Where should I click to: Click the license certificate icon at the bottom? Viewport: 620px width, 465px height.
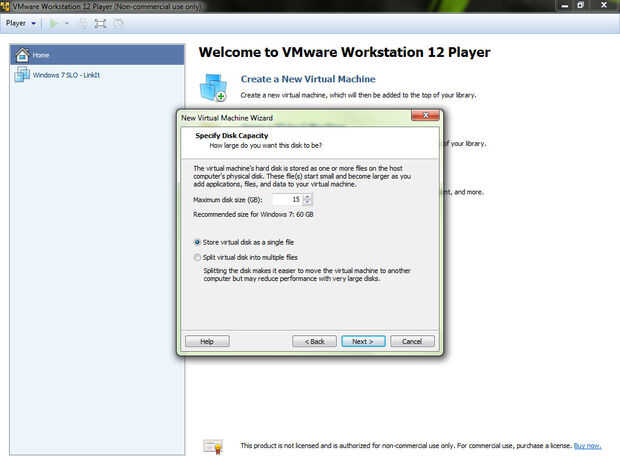213,446
